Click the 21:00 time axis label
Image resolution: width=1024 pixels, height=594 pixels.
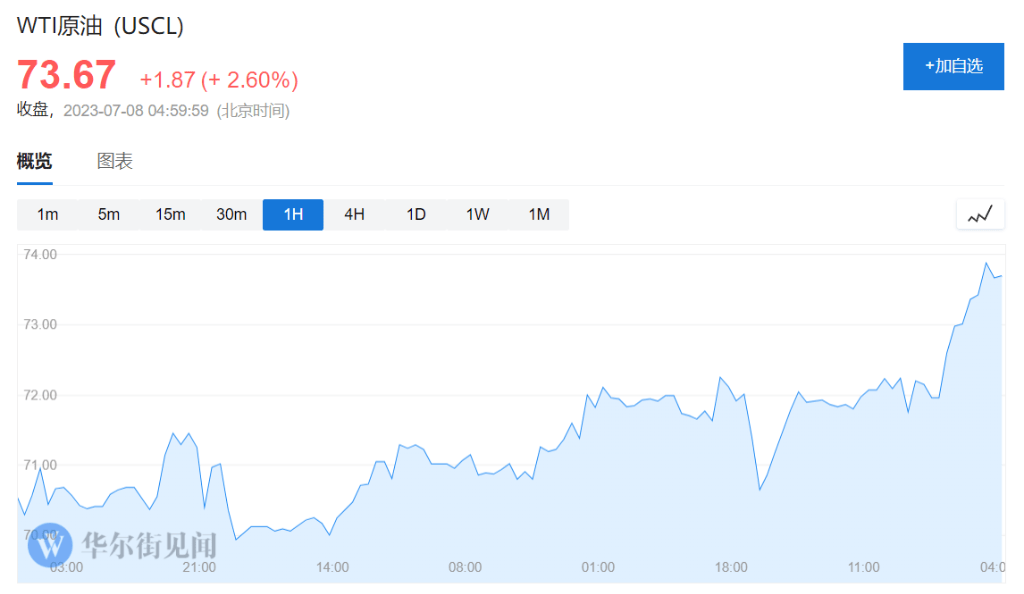(x=199, y=567)
